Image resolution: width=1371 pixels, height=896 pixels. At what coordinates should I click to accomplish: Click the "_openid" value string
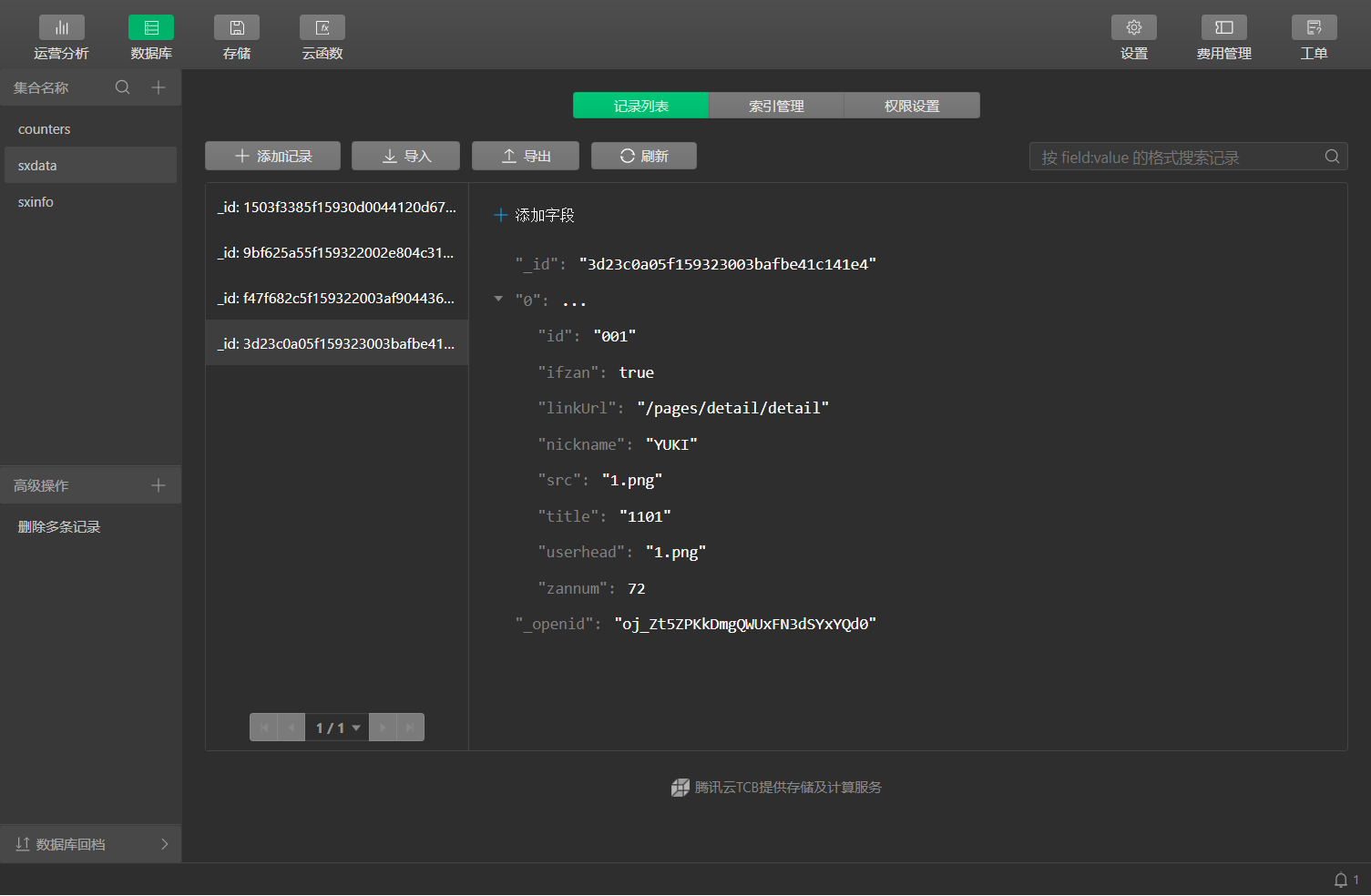[745, 624]
